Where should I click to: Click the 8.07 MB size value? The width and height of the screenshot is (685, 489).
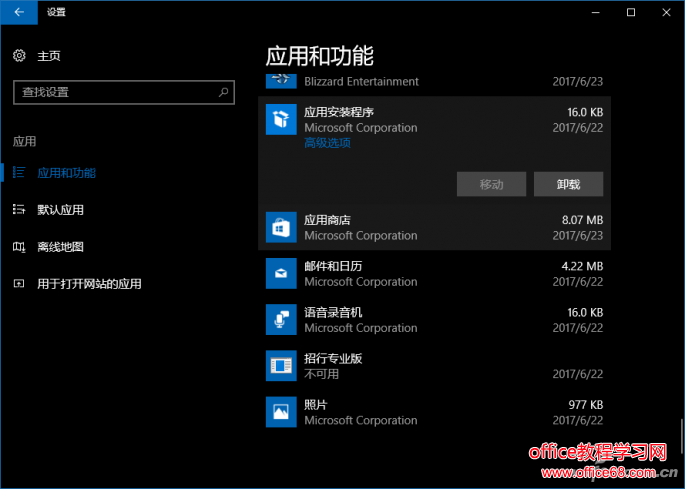pyautogui.click(x=582, y=220)
